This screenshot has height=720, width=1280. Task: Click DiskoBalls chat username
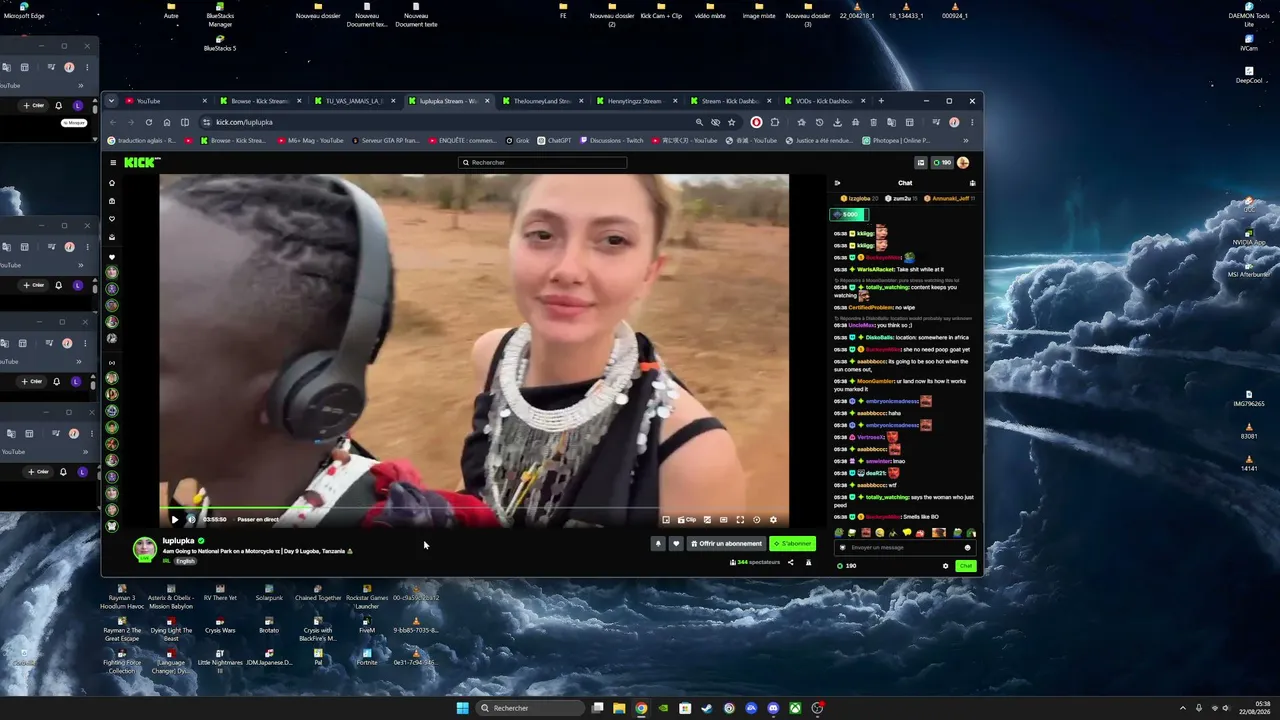(x=880, y=337)
